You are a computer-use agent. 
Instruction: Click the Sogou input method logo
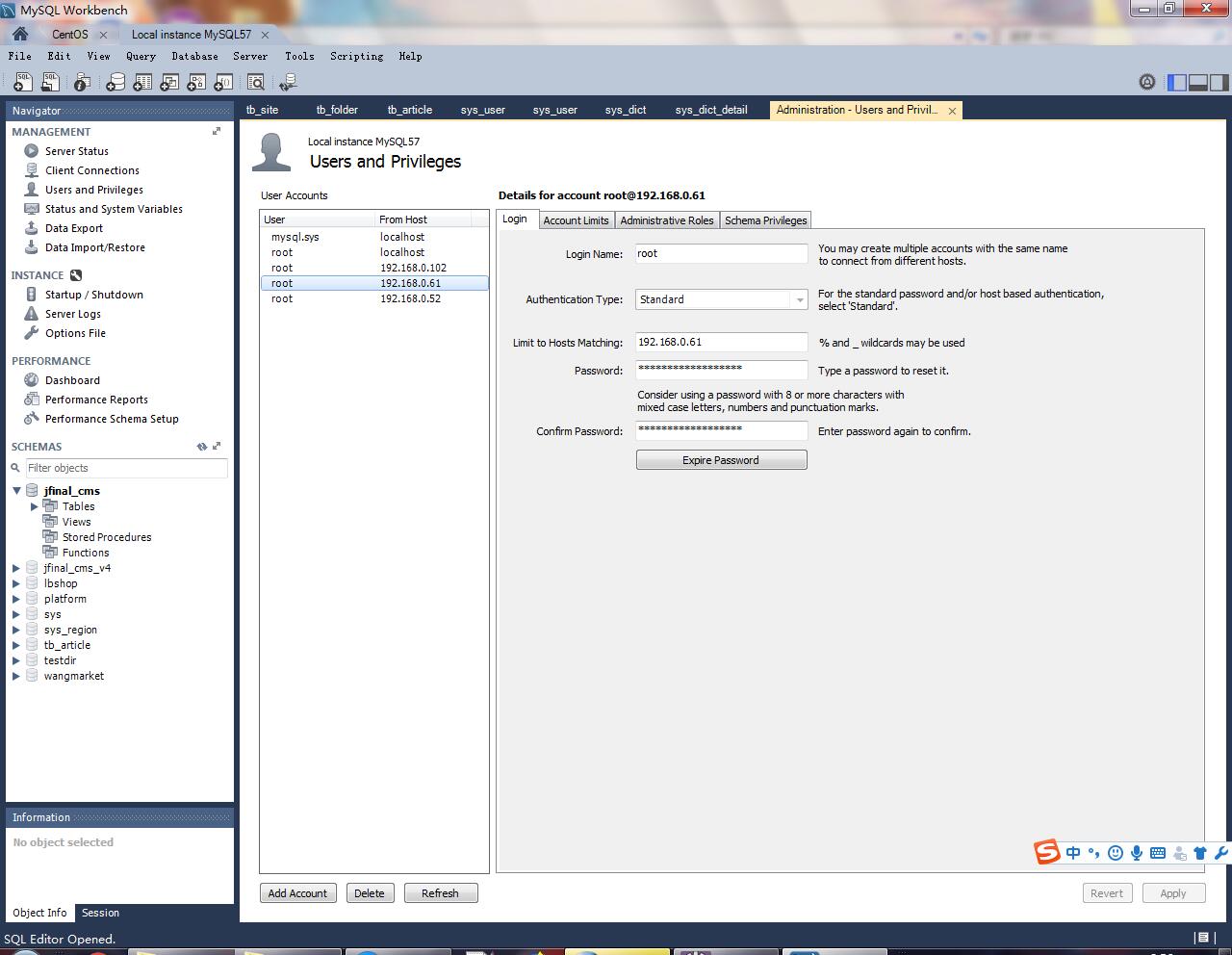point(1047,852)
